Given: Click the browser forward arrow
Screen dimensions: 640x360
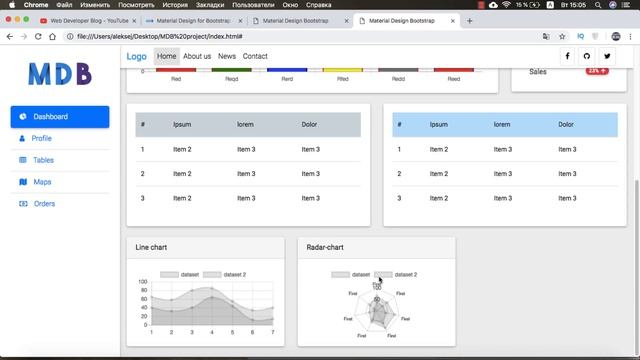Looking at the screenshot, I should [24, 36].
